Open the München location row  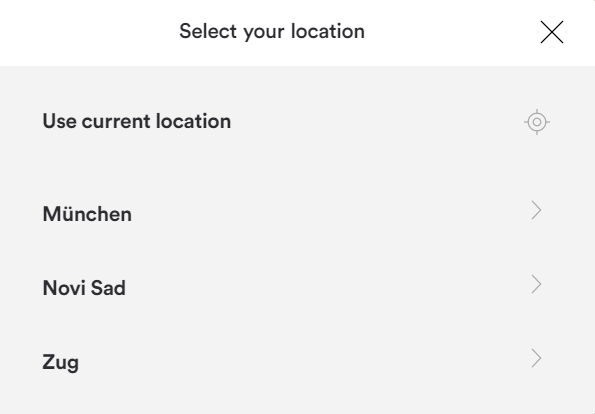pos(298,213)
